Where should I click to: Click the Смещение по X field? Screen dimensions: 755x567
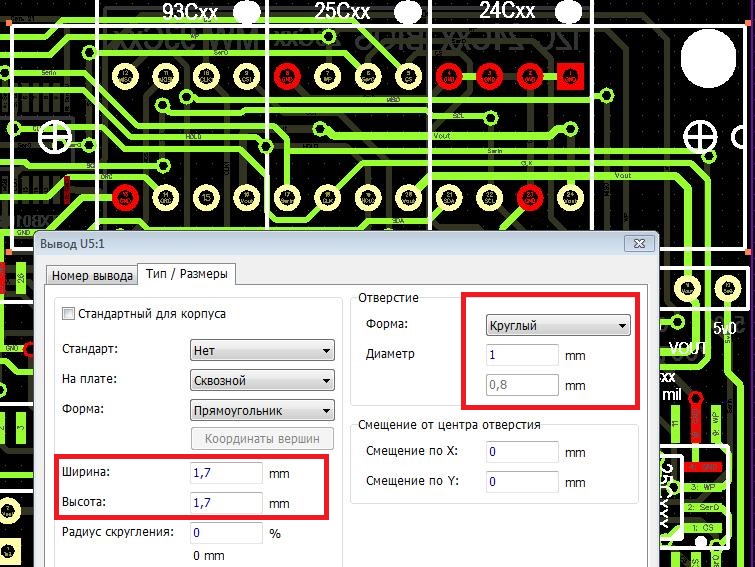[521, 452]
